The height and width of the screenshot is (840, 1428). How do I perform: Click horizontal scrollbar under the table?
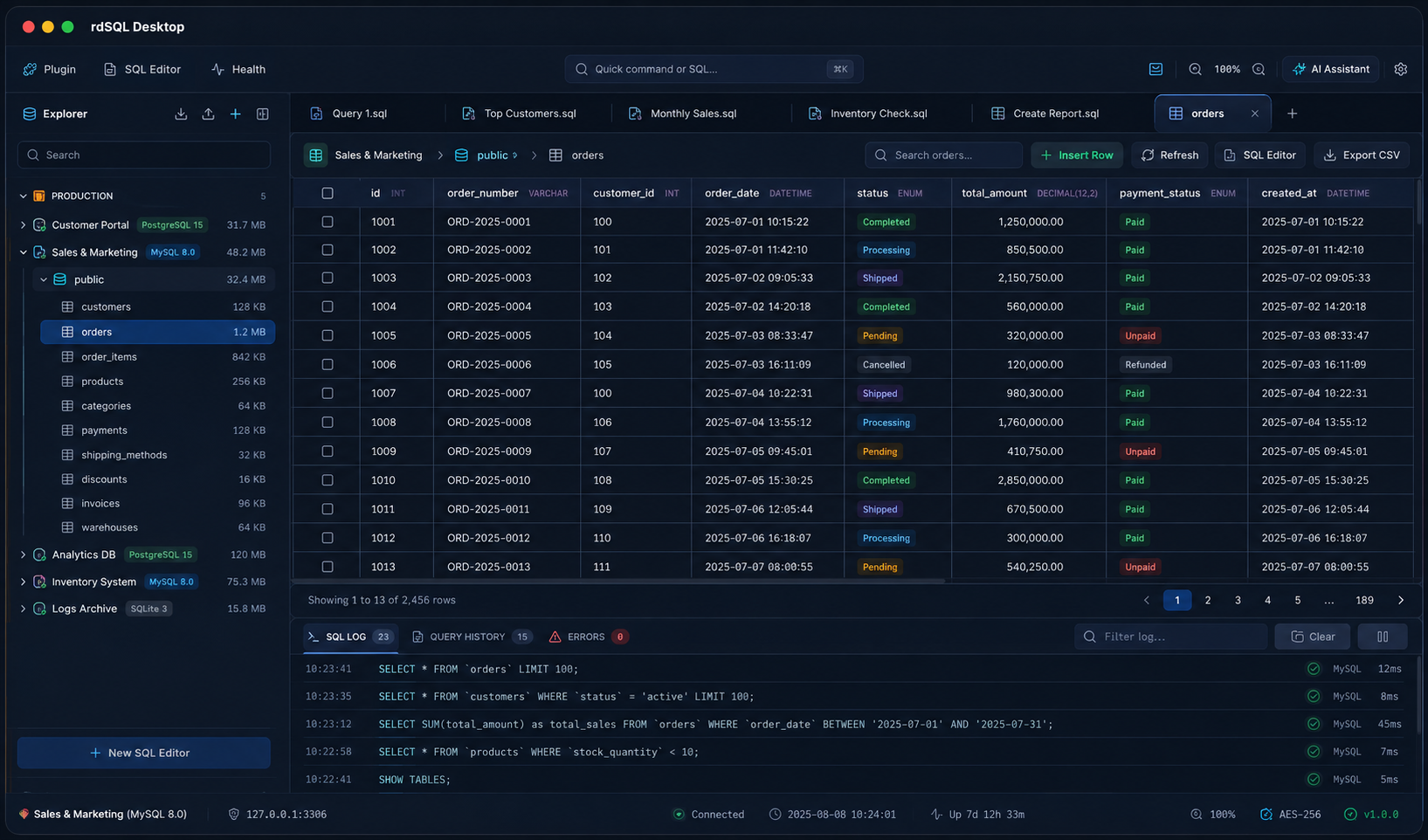pos(618,581)
